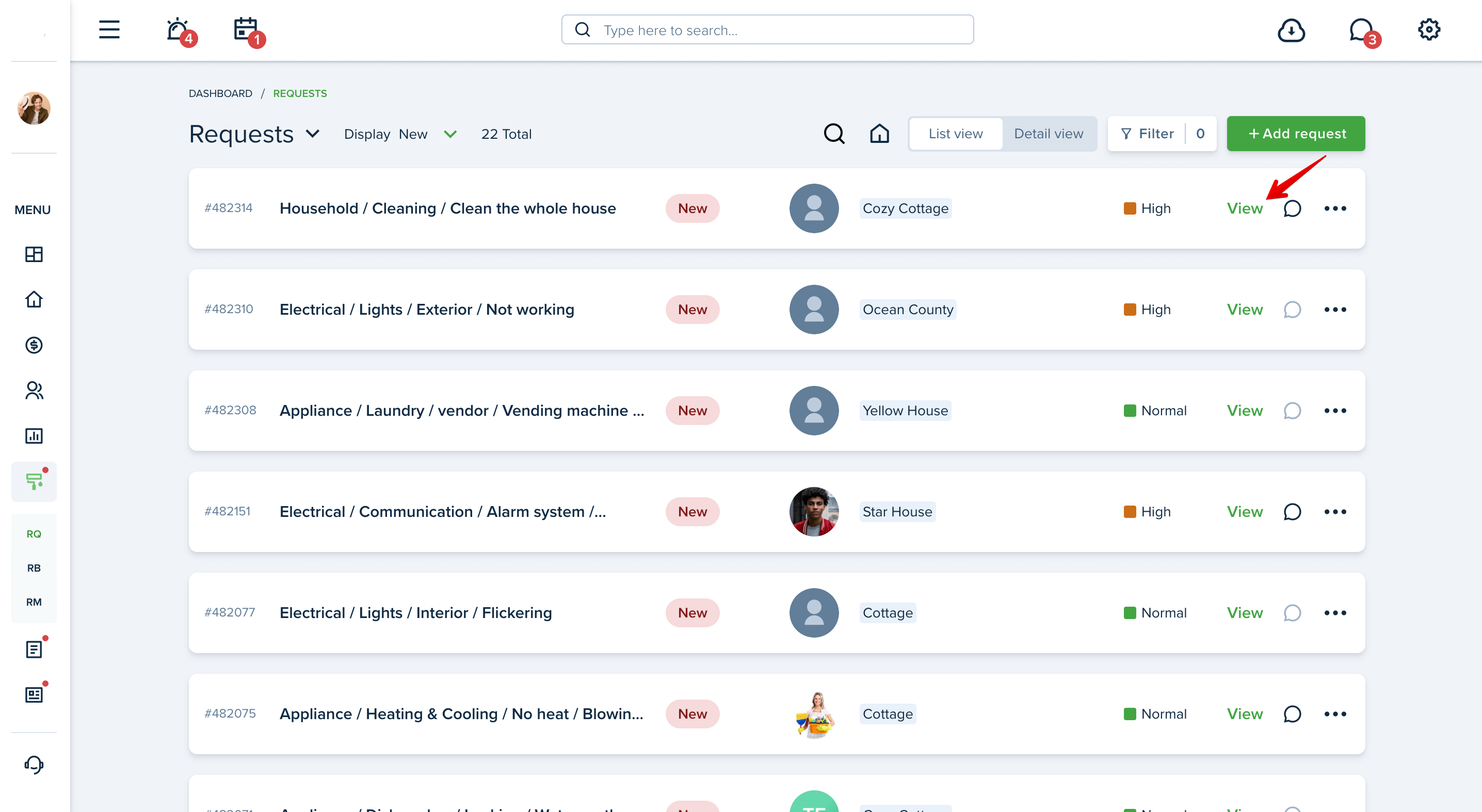Click the cloud download icon
The height and width of the screenshot is (812, 1482).
coord(1291,30)
